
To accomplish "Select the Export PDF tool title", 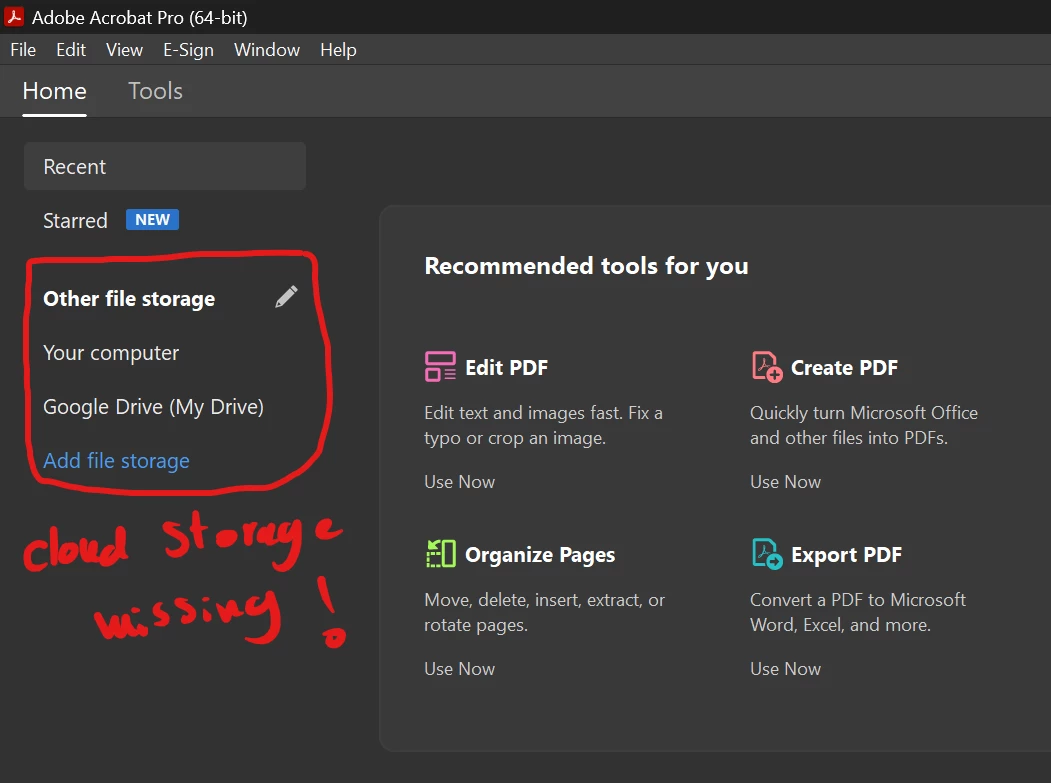I will click(847, 555).
